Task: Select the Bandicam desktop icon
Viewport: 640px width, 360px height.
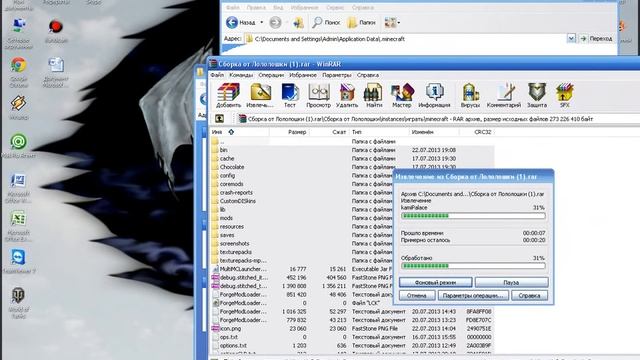Action: 56,31
